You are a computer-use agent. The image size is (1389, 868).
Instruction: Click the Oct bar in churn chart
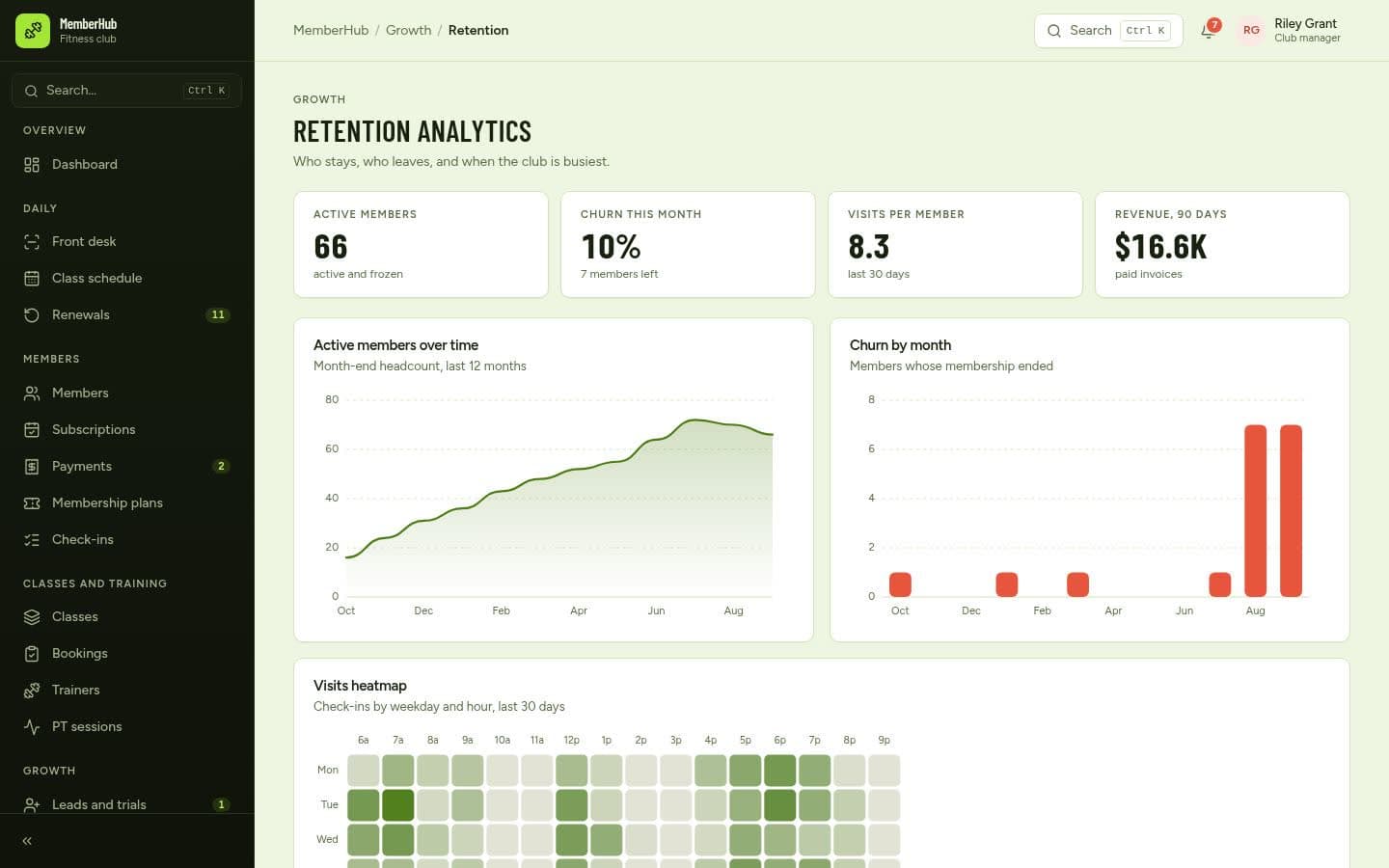click(900, 584)
